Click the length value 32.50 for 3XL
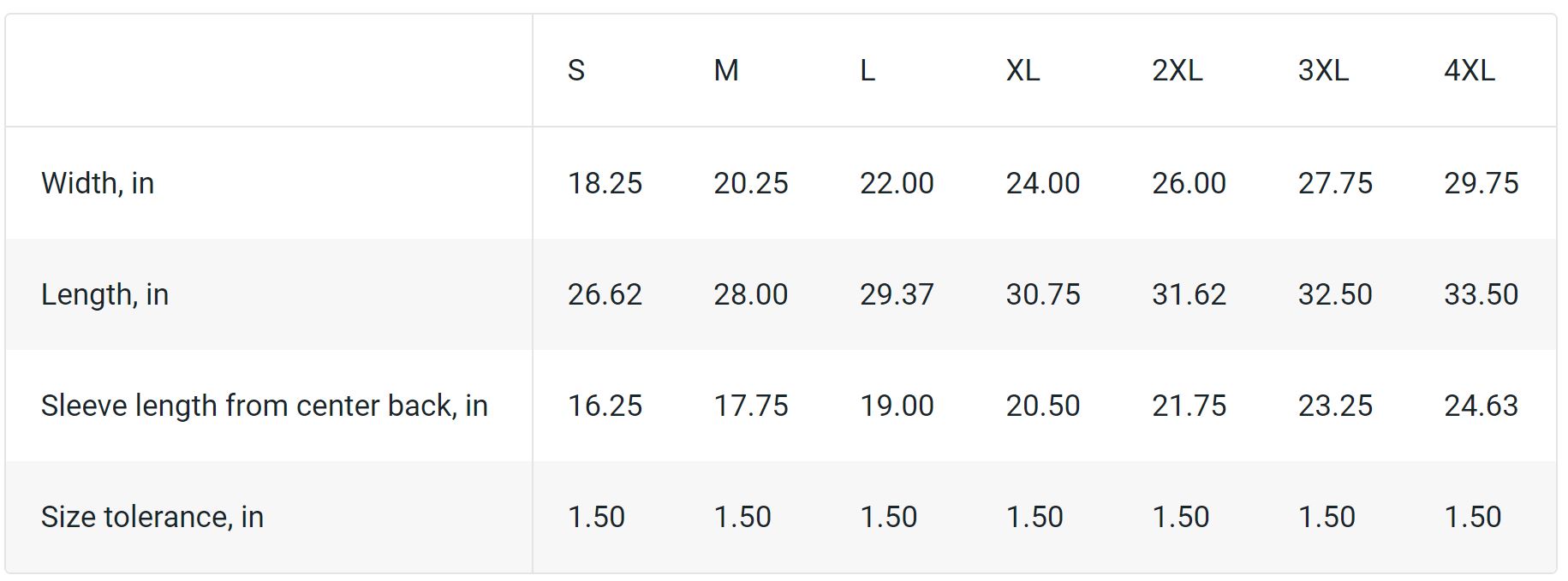 point(1334,294)
